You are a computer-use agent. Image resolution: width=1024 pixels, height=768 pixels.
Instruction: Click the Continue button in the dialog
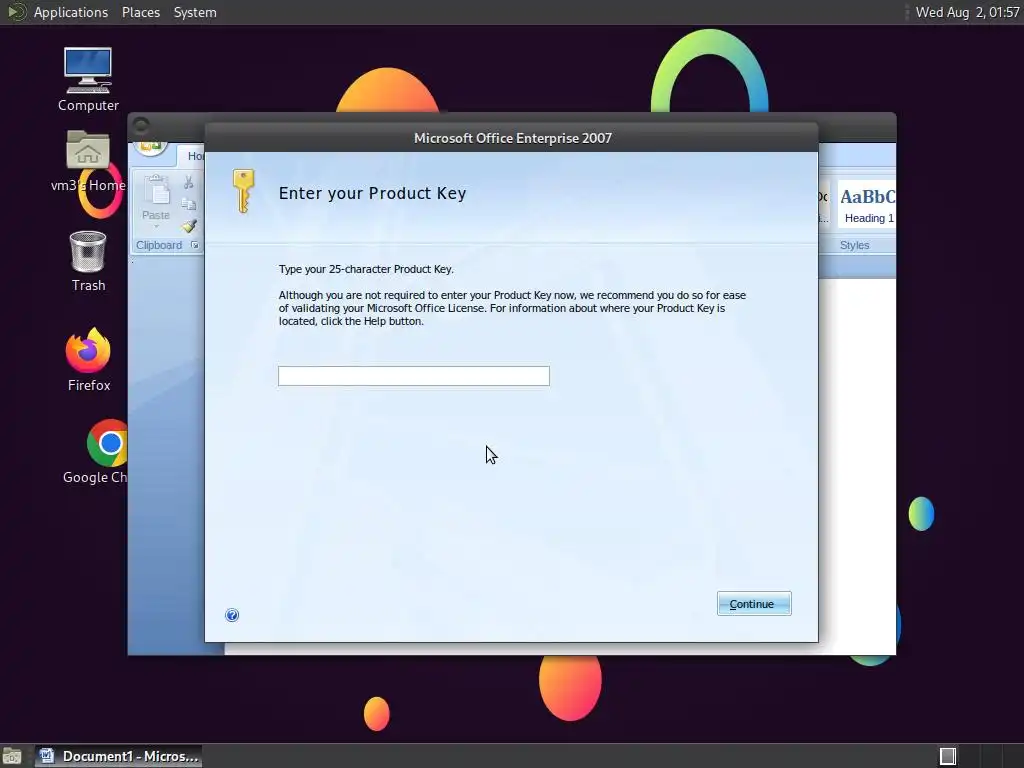pyautogui.click(x=754, y=603)
